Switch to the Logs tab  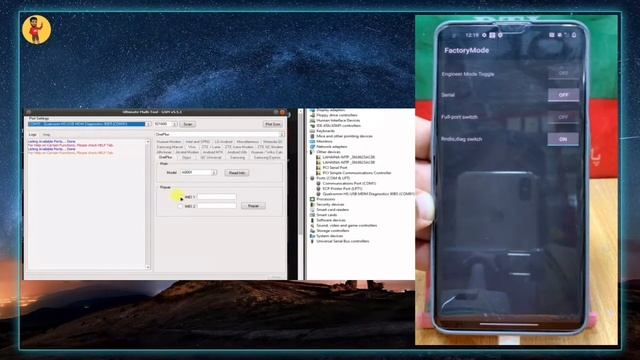point(33,134)
